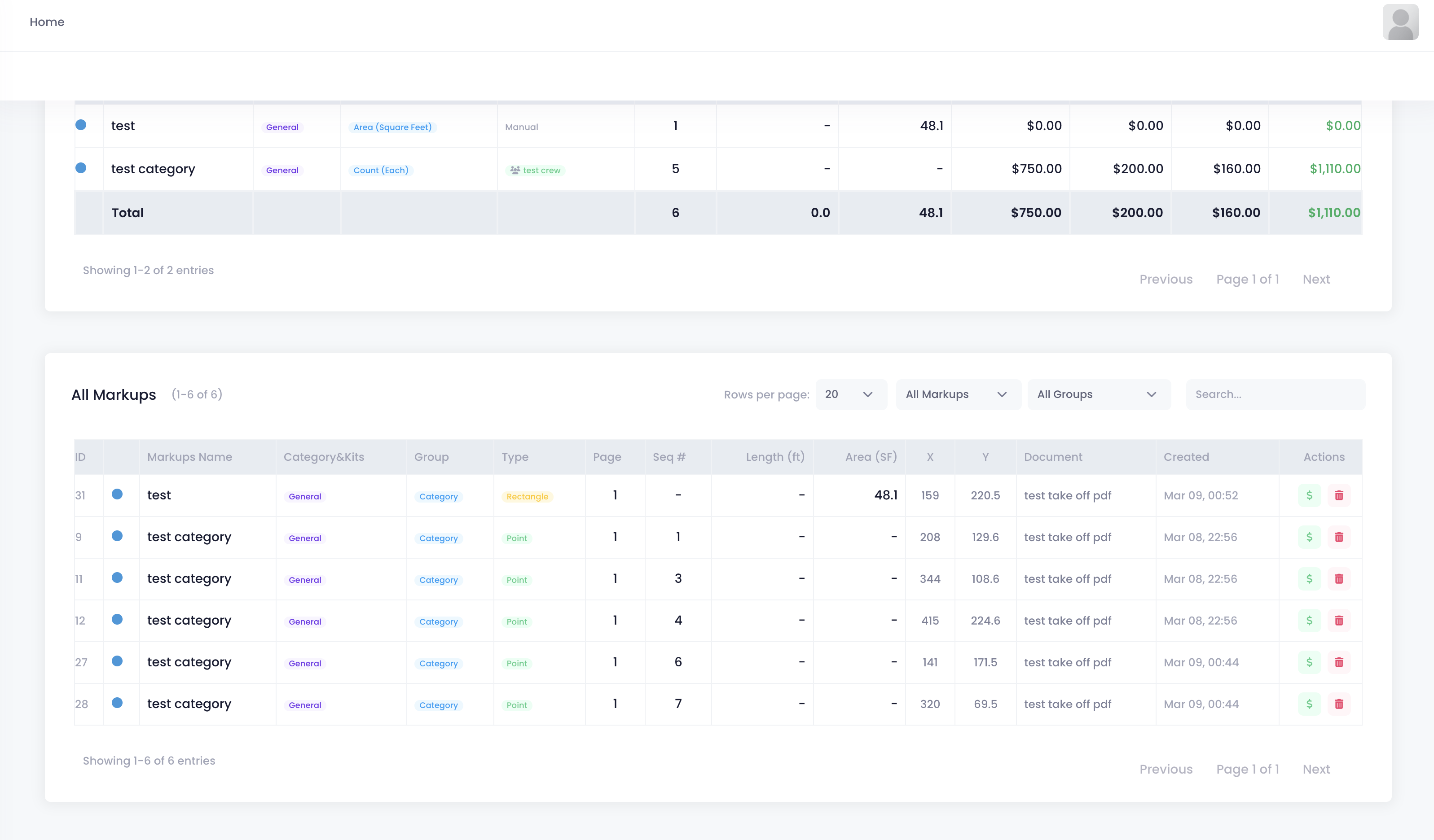Click the green dollar icon for markup ID 31
Screen dimensions: 1434x840
tap(1309, 495)
